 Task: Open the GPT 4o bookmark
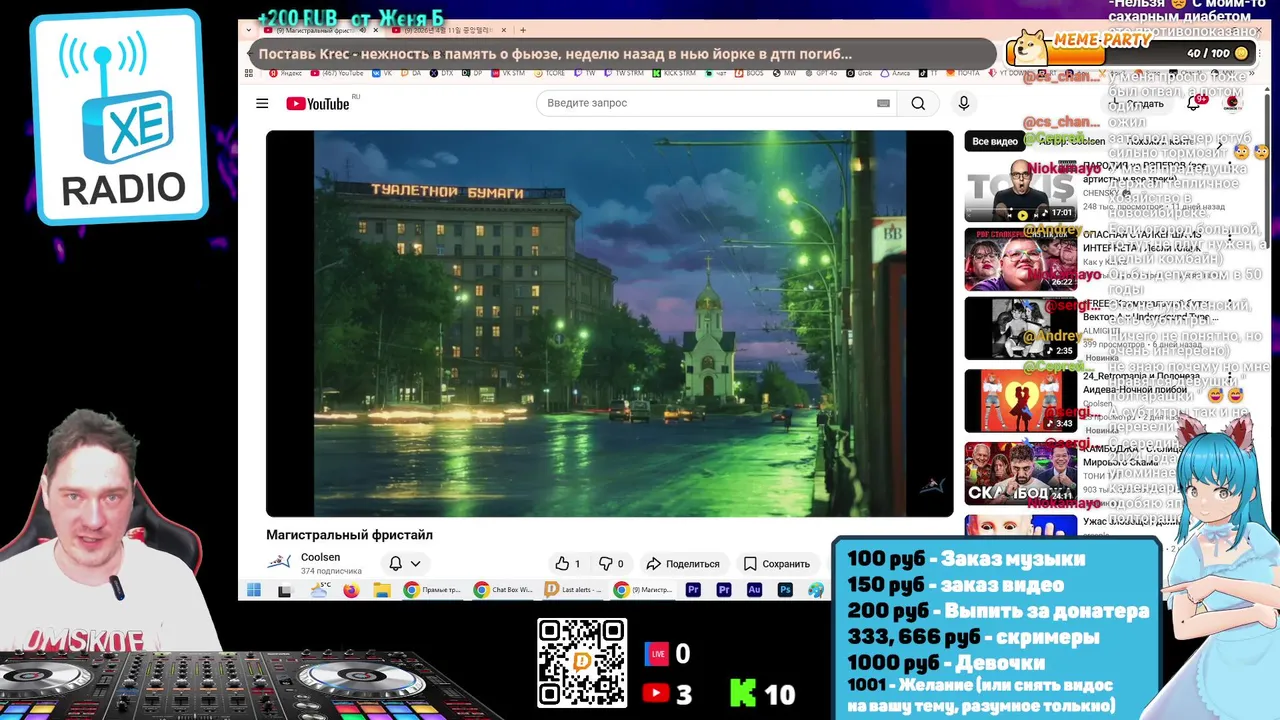coord(821,73)
